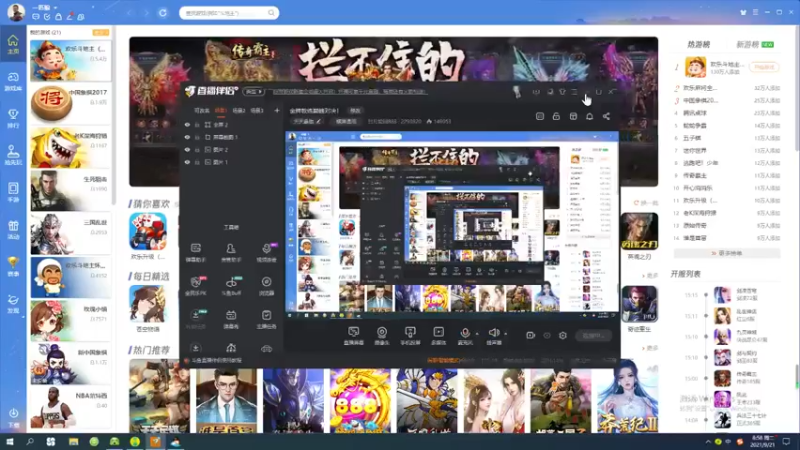The width and height of the screenshot is (800, 450).
Task: Click the my games list scrollbar
Action: (114, 117)
